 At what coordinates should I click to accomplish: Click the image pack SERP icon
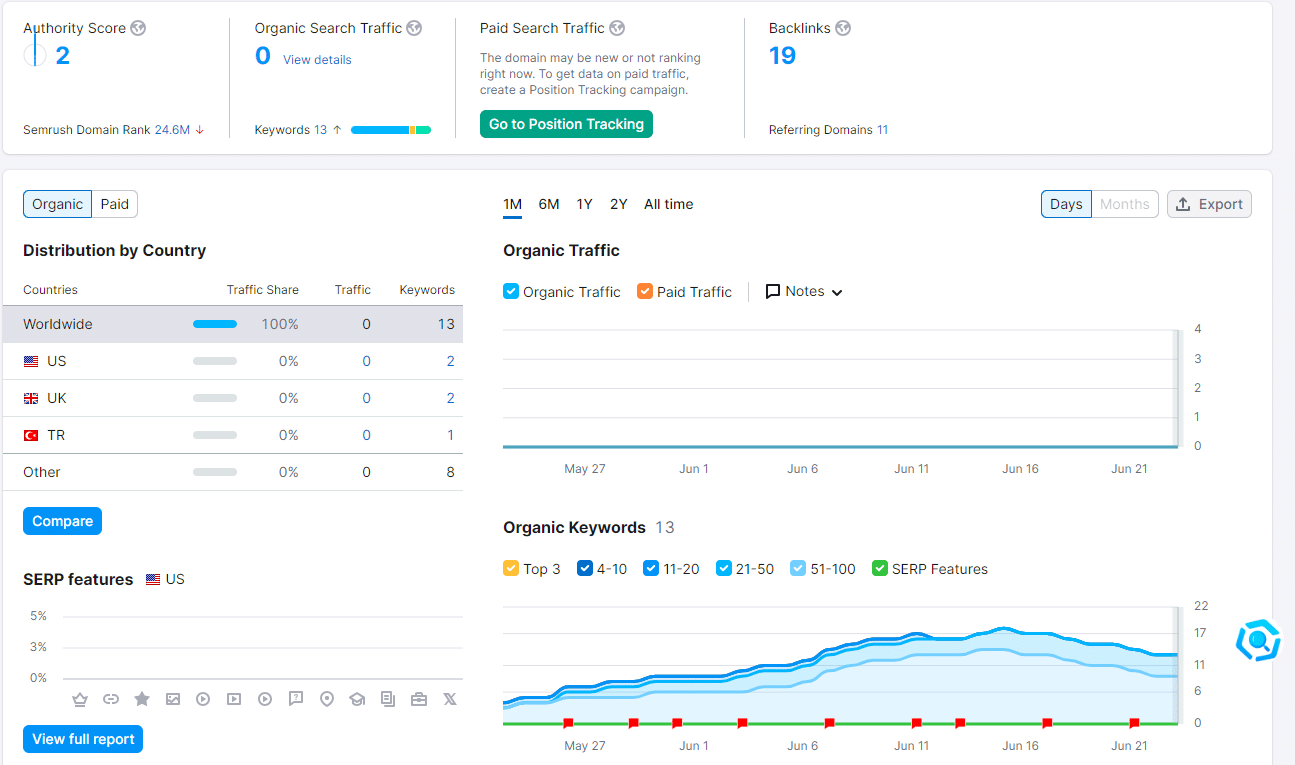(173, 699)
